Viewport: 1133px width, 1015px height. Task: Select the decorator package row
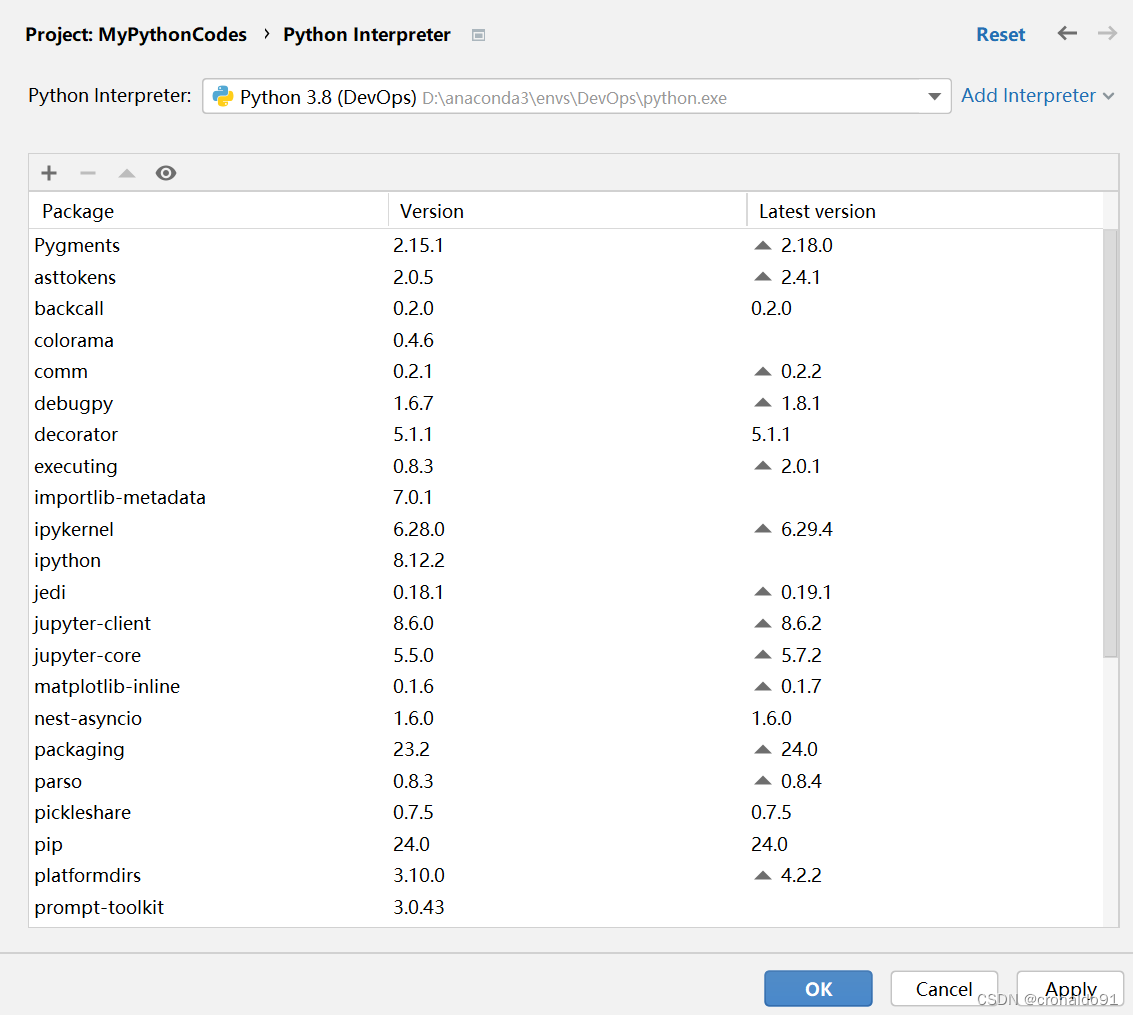point(566,434)
